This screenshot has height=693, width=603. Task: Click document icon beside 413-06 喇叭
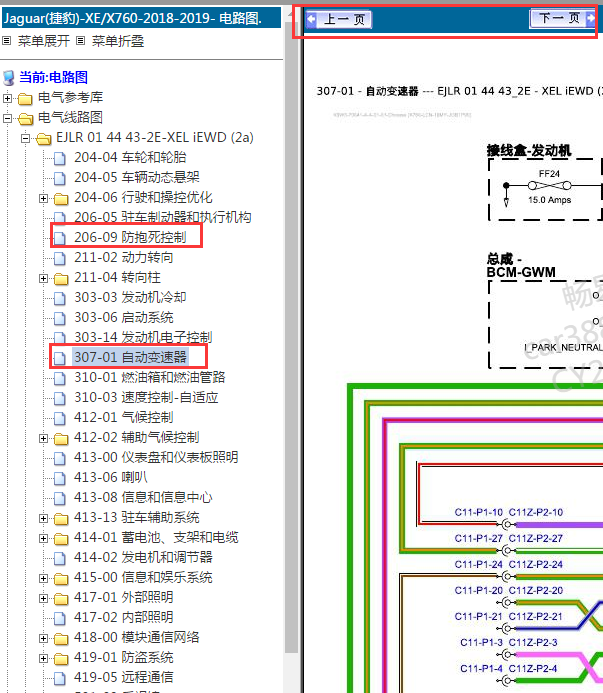pyautogui.click(x=60, y=478)
